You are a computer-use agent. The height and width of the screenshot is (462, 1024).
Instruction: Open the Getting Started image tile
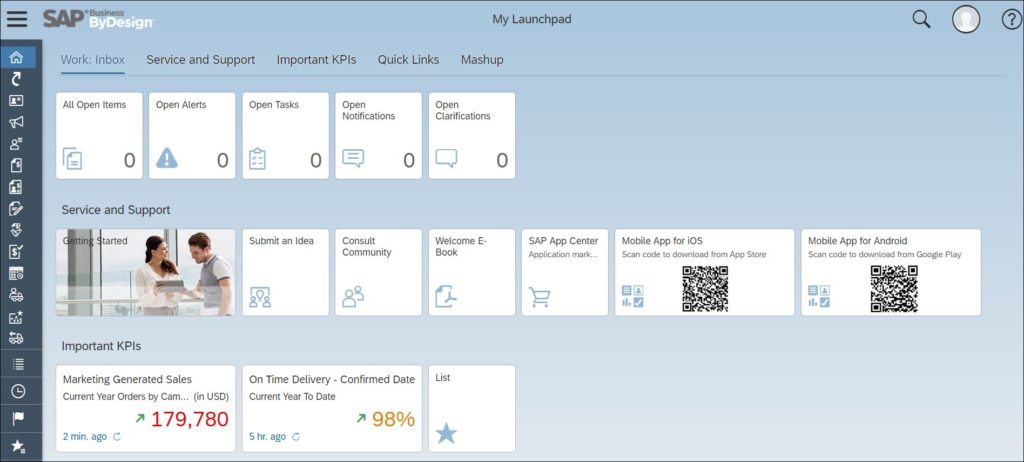point(146,272)
